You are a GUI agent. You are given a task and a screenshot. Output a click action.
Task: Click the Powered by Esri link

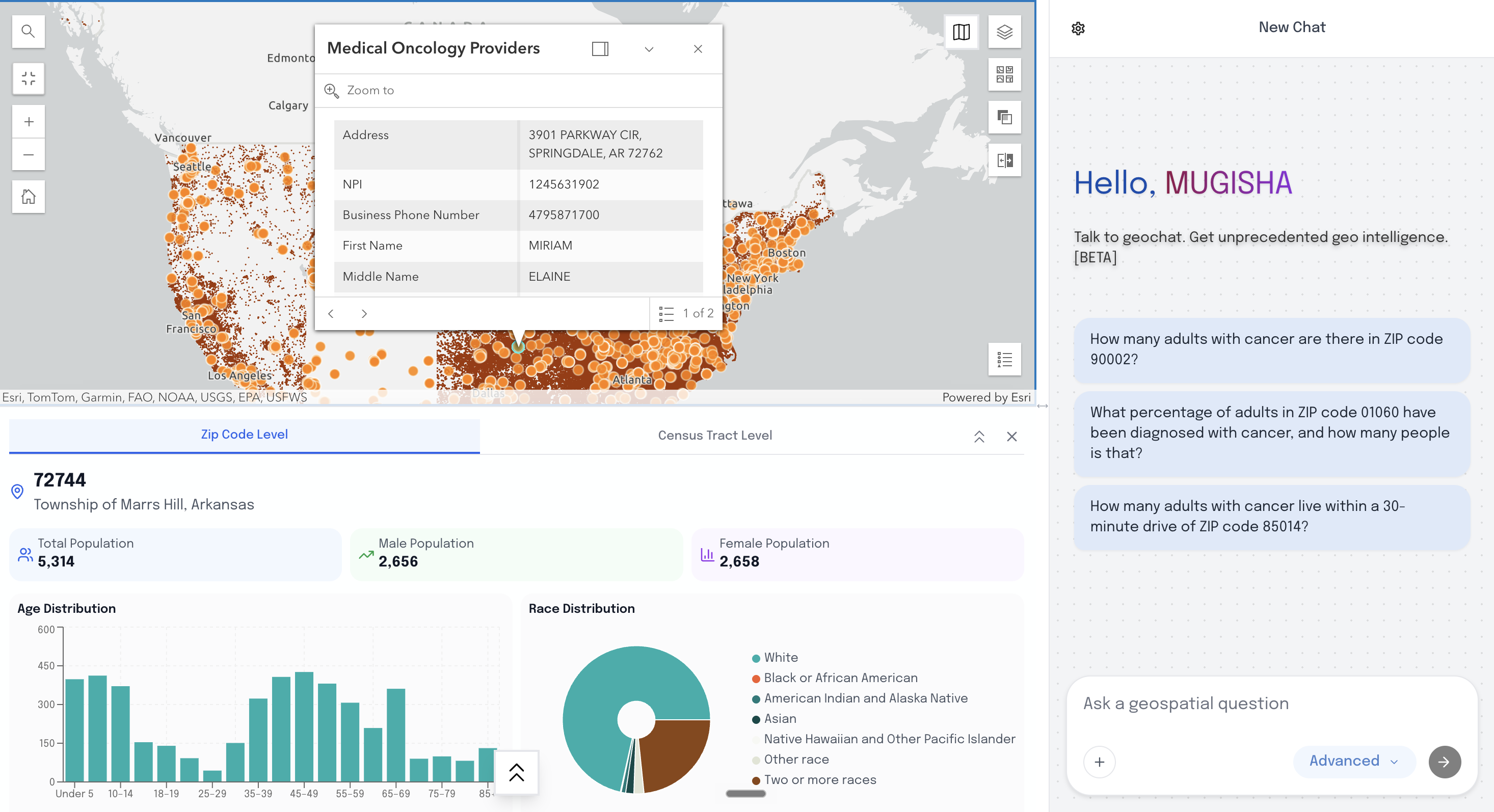(x=986, y=397)
